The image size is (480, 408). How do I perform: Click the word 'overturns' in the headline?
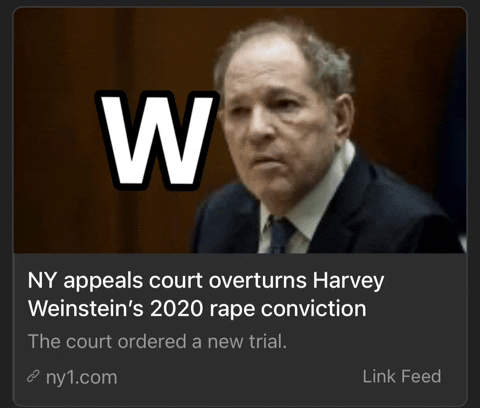[257, 281]
